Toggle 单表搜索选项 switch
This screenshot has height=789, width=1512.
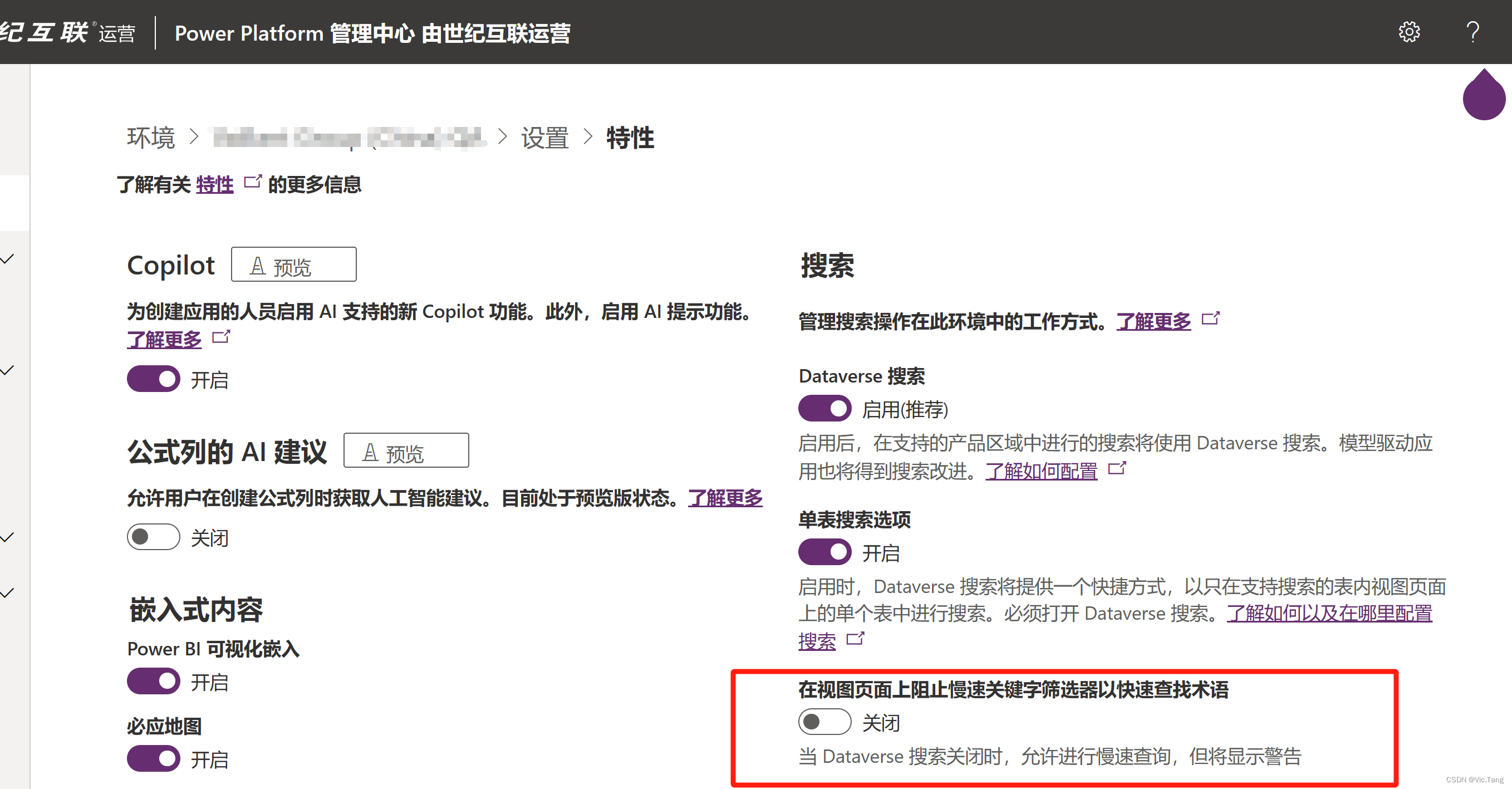click(824, 552)
